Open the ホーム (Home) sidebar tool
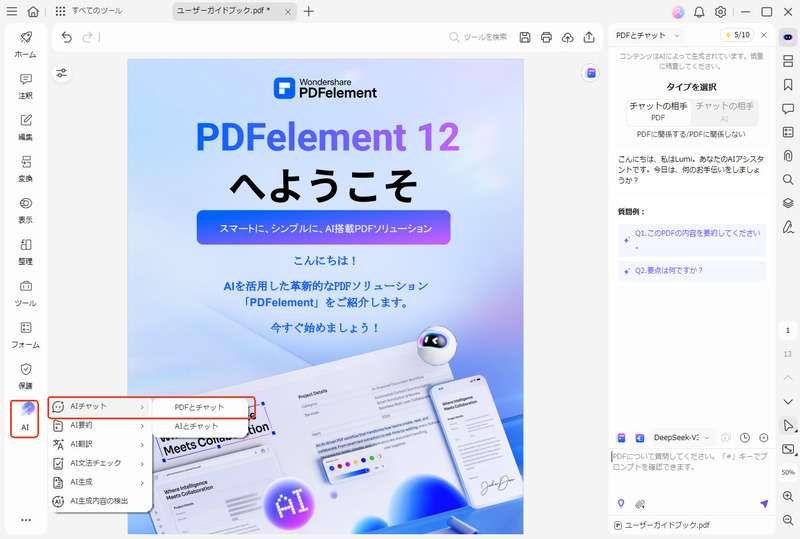Viewport: 800px width, 539px height. [x=26, y=44]
